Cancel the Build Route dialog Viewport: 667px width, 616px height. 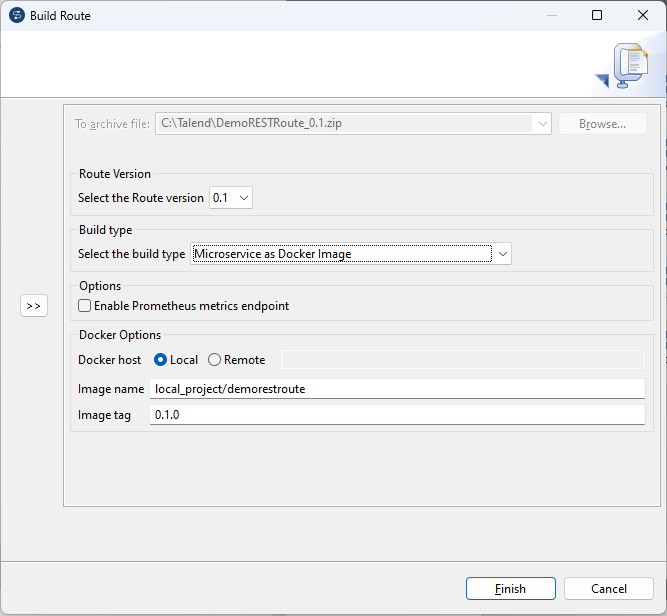tap(608, 589)
